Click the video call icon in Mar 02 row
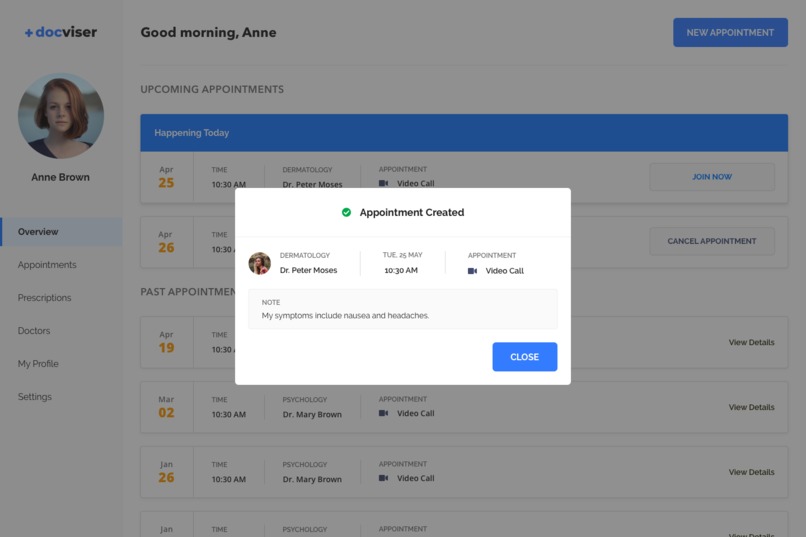Image resolution: width=806 pixels, height=537 pixels. (x=383, y=413)
